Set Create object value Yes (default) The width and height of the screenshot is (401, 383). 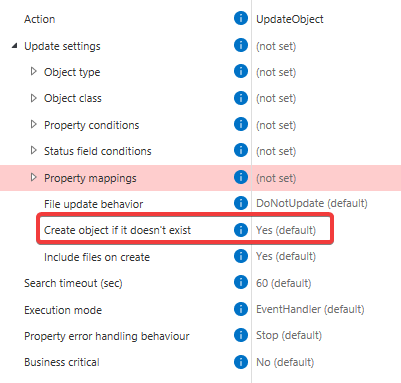click(x=286, y=230)
